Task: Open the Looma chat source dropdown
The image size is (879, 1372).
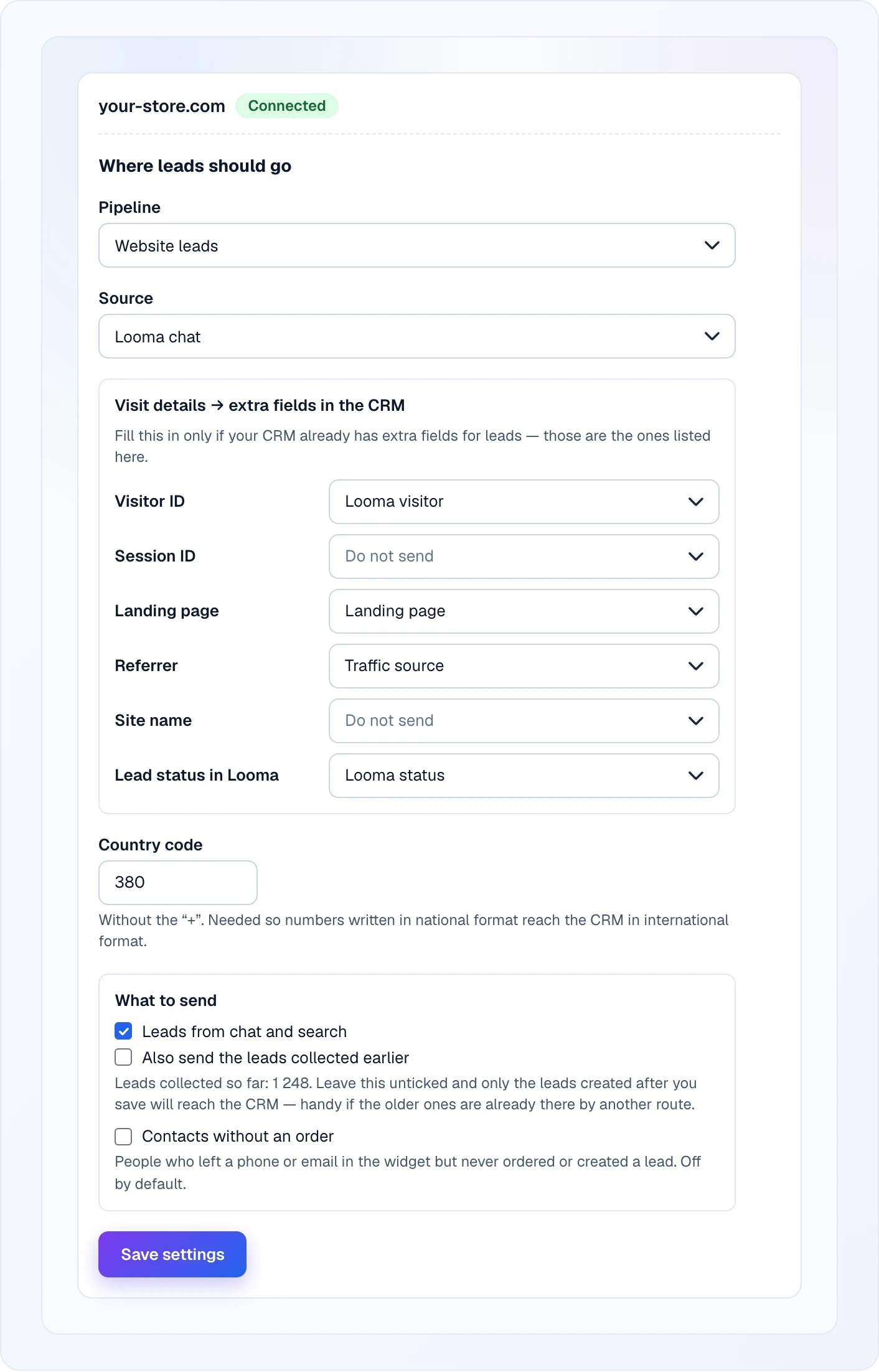Action: pyautogui.click(x=417, y=336)
